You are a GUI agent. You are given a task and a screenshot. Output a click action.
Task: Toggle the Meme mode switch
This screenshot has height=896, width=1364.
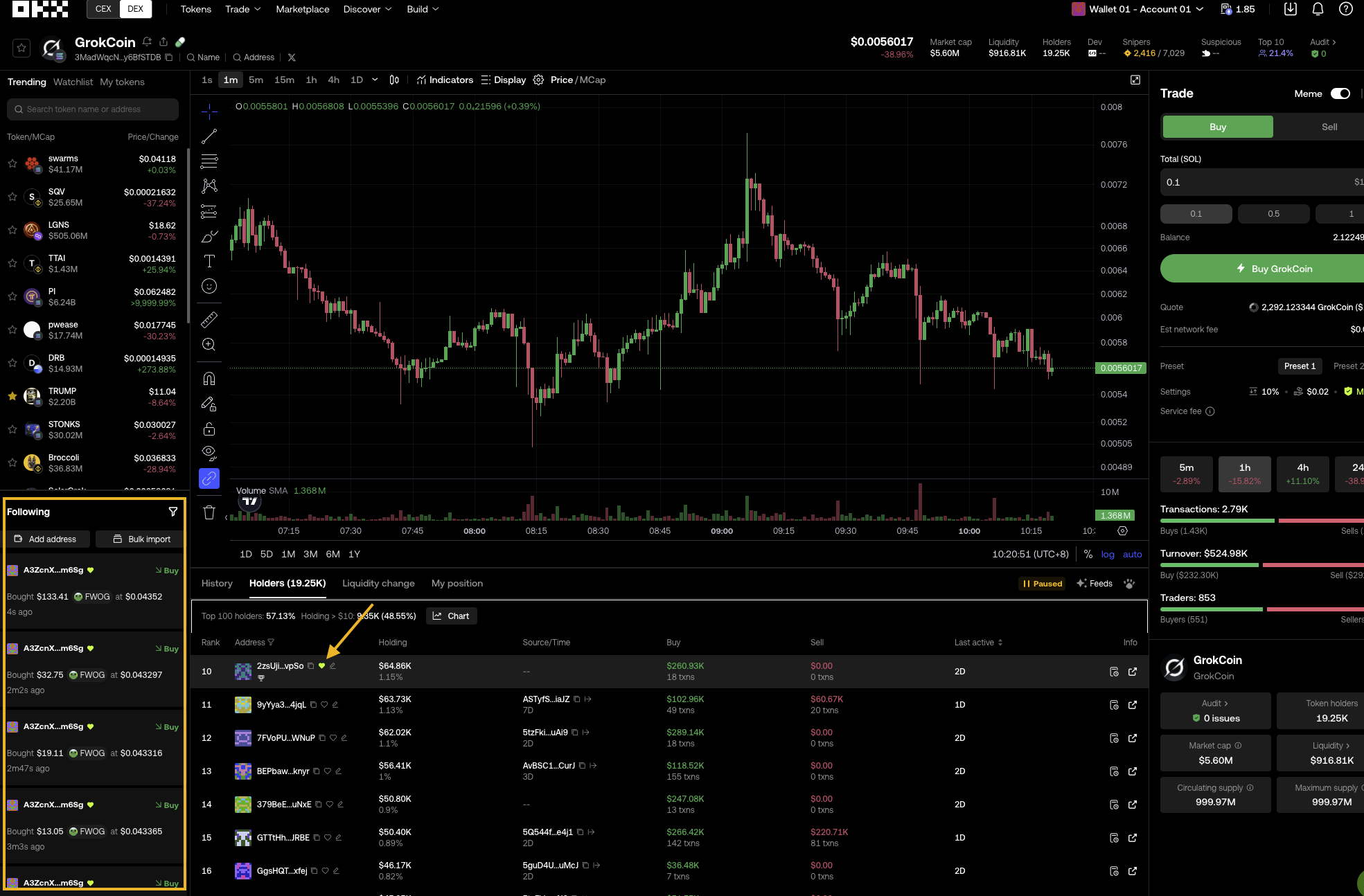coord(1340,93)
